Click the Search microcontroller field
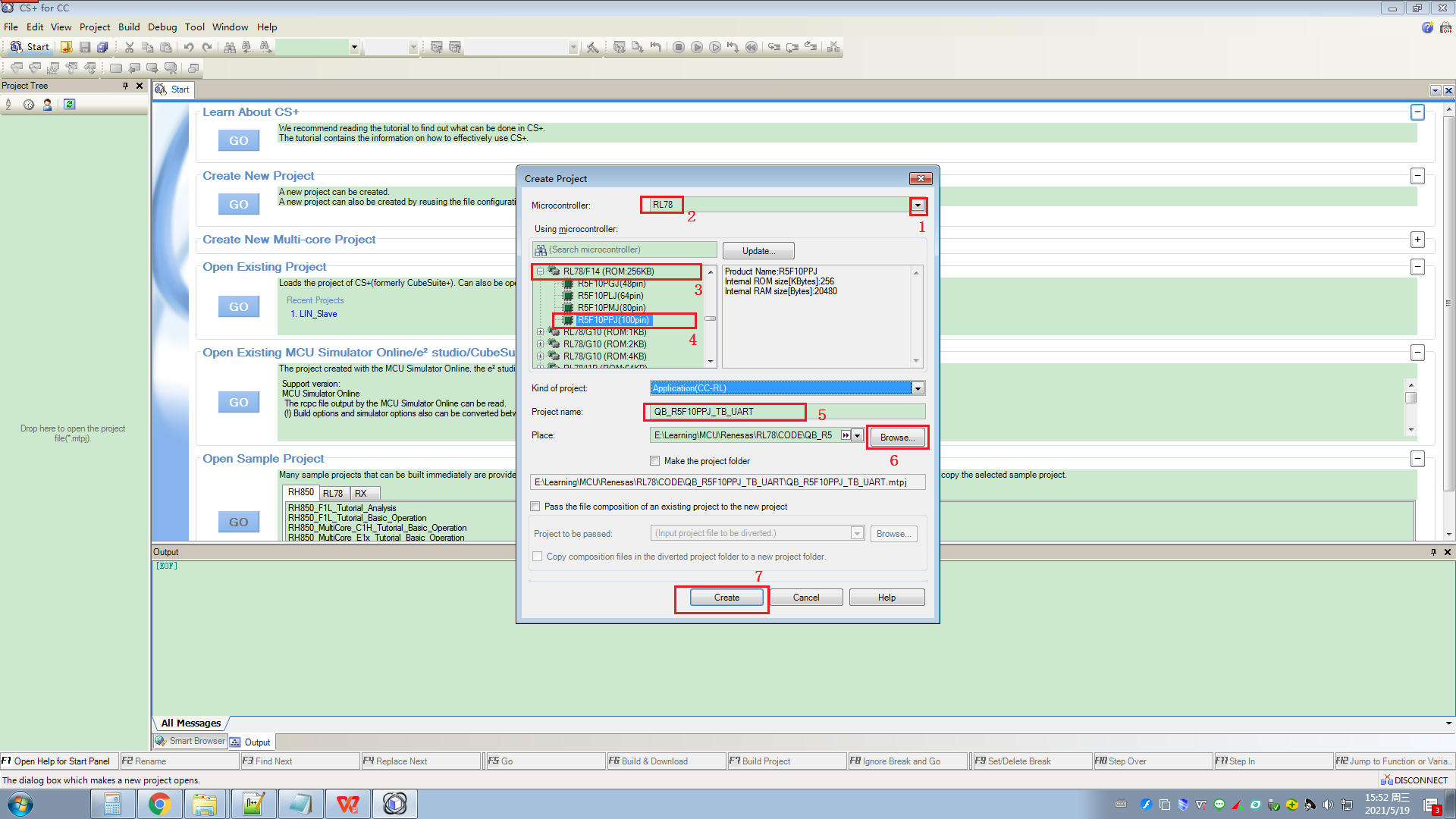 (x=624, y=249)
